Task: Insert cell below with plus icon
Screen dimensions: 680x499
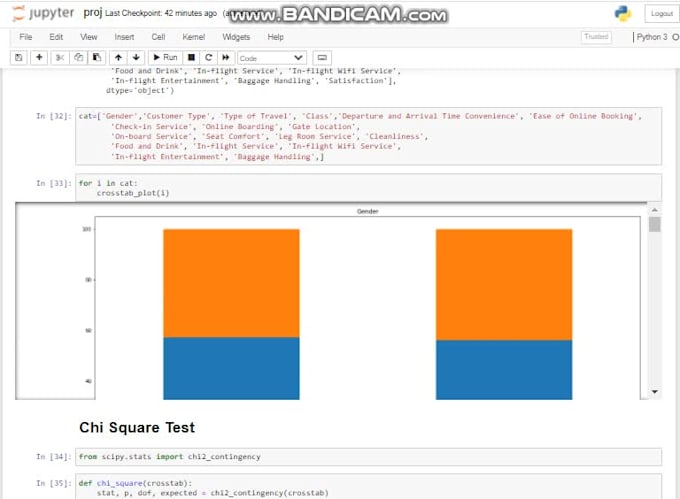Action: coord(39,57)
